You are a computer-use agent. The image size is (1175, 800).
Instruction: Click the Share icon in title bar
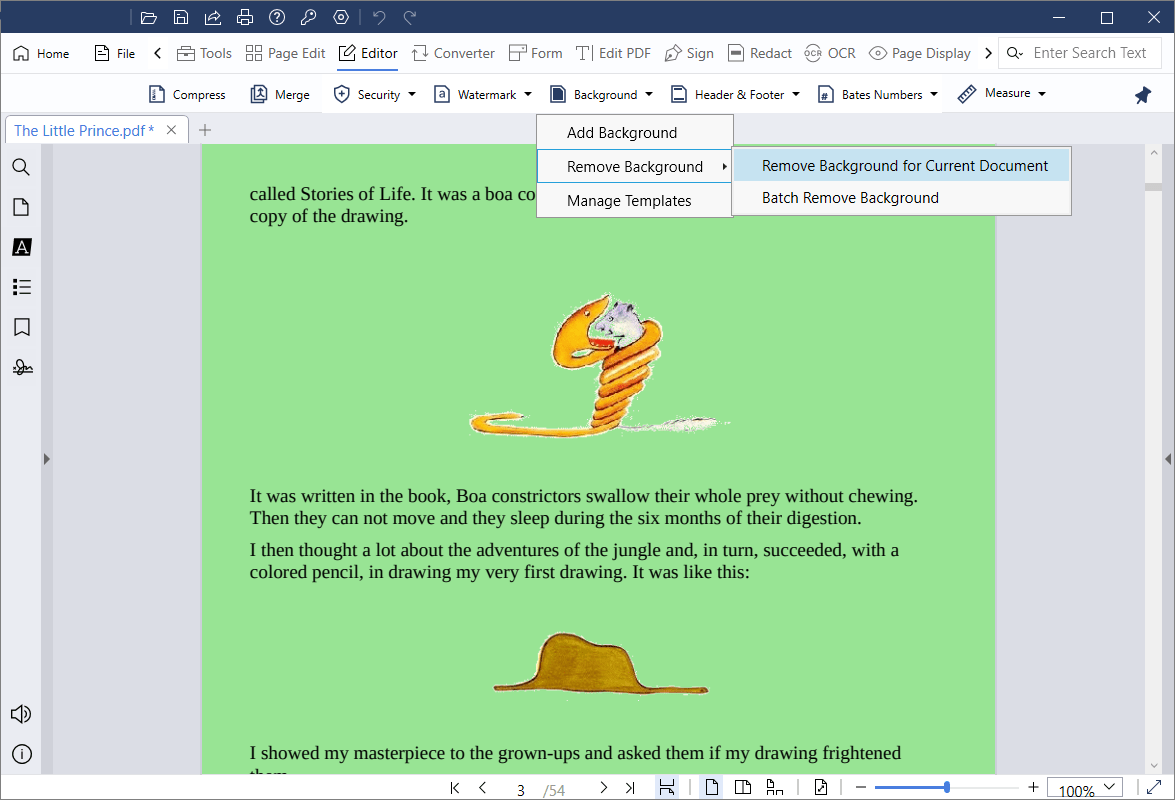point(213,17)
